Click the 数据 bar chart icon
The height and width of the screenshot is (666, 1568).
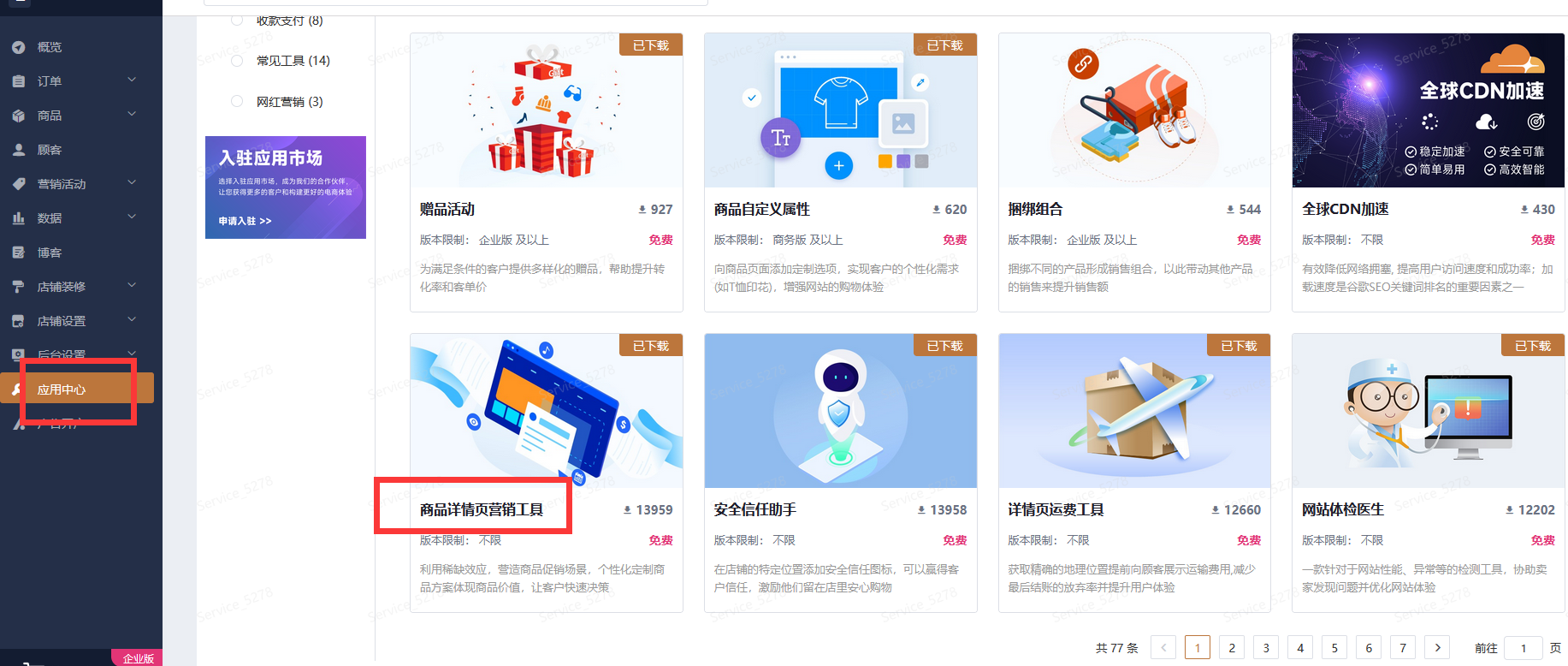pos(19,218)
